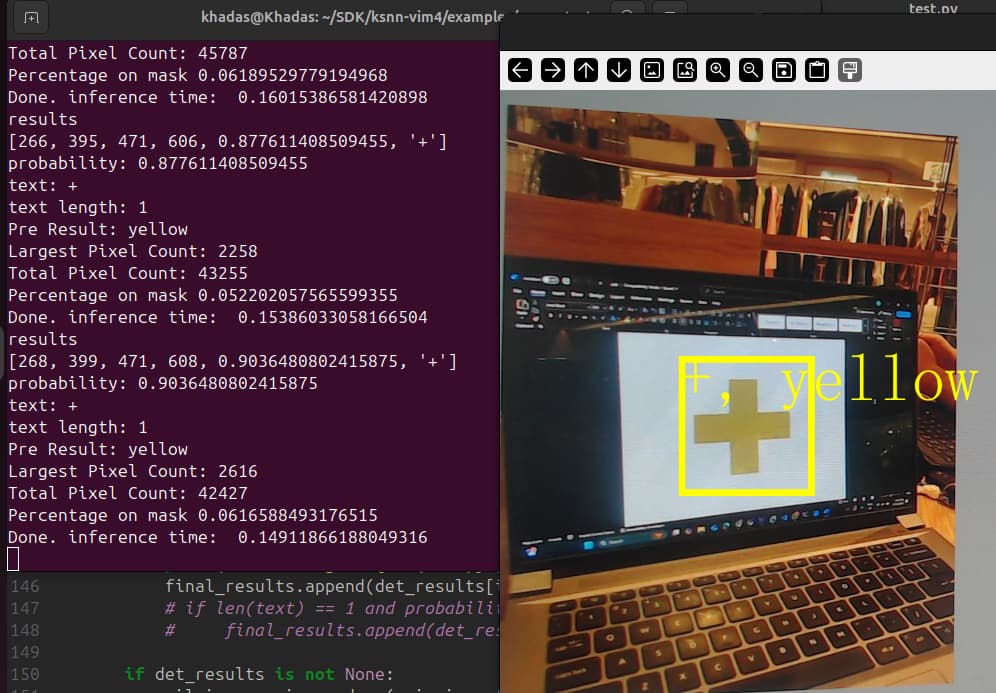Click line number 149 in the editor gutter
Screen dimensions: 996x693
[25, 652]
